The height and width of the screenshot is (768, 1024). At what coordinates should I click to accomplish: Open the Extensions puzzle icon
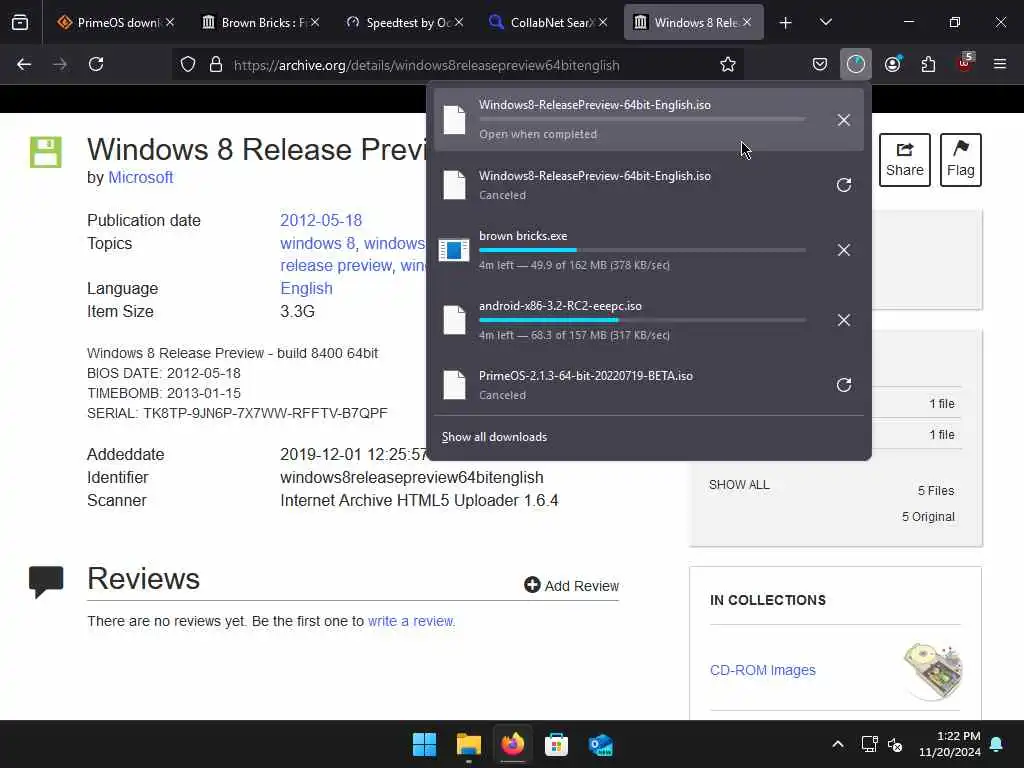point(928,64)
